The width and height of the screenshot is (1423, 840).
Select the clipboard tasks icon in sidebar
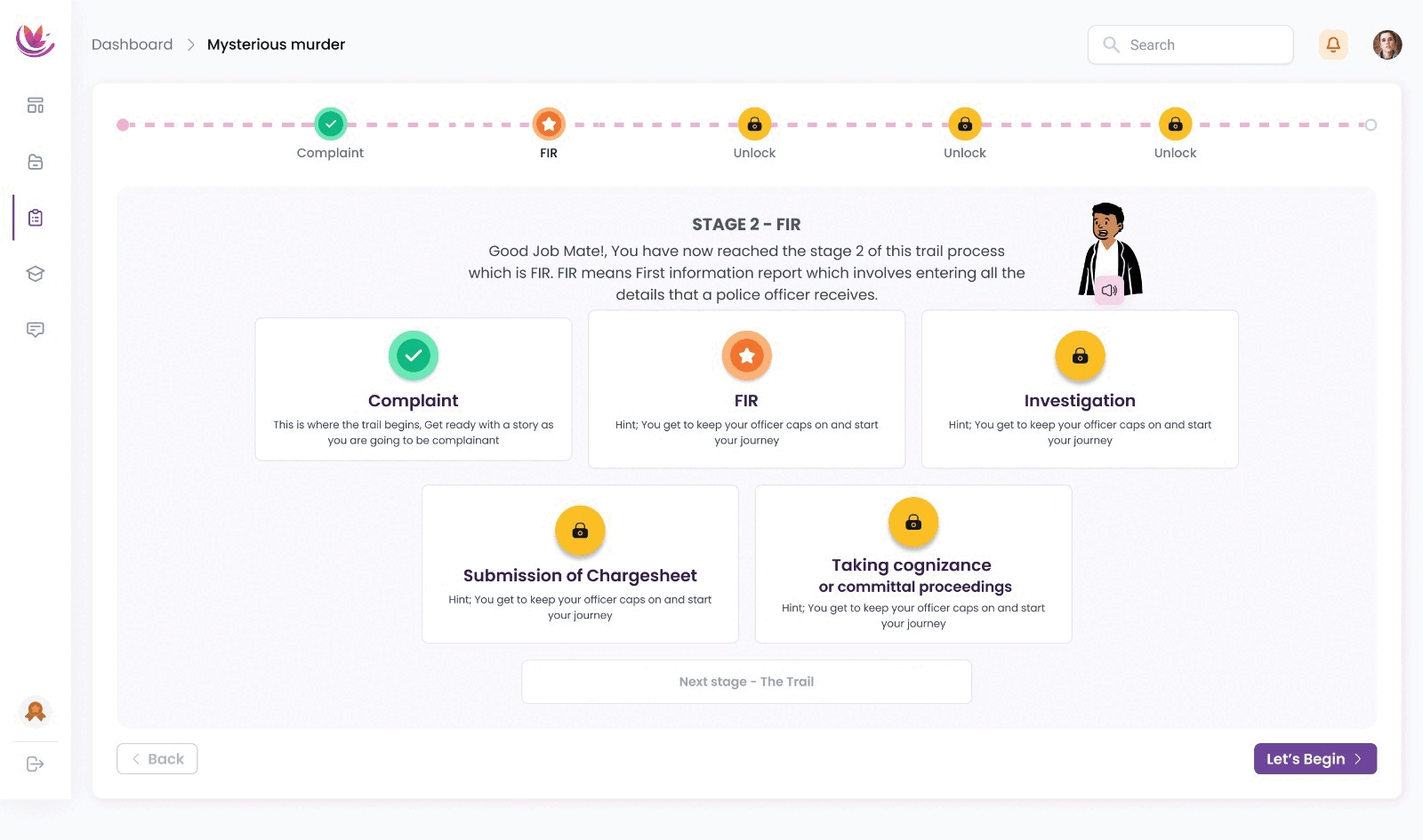(x=36, y=218)
